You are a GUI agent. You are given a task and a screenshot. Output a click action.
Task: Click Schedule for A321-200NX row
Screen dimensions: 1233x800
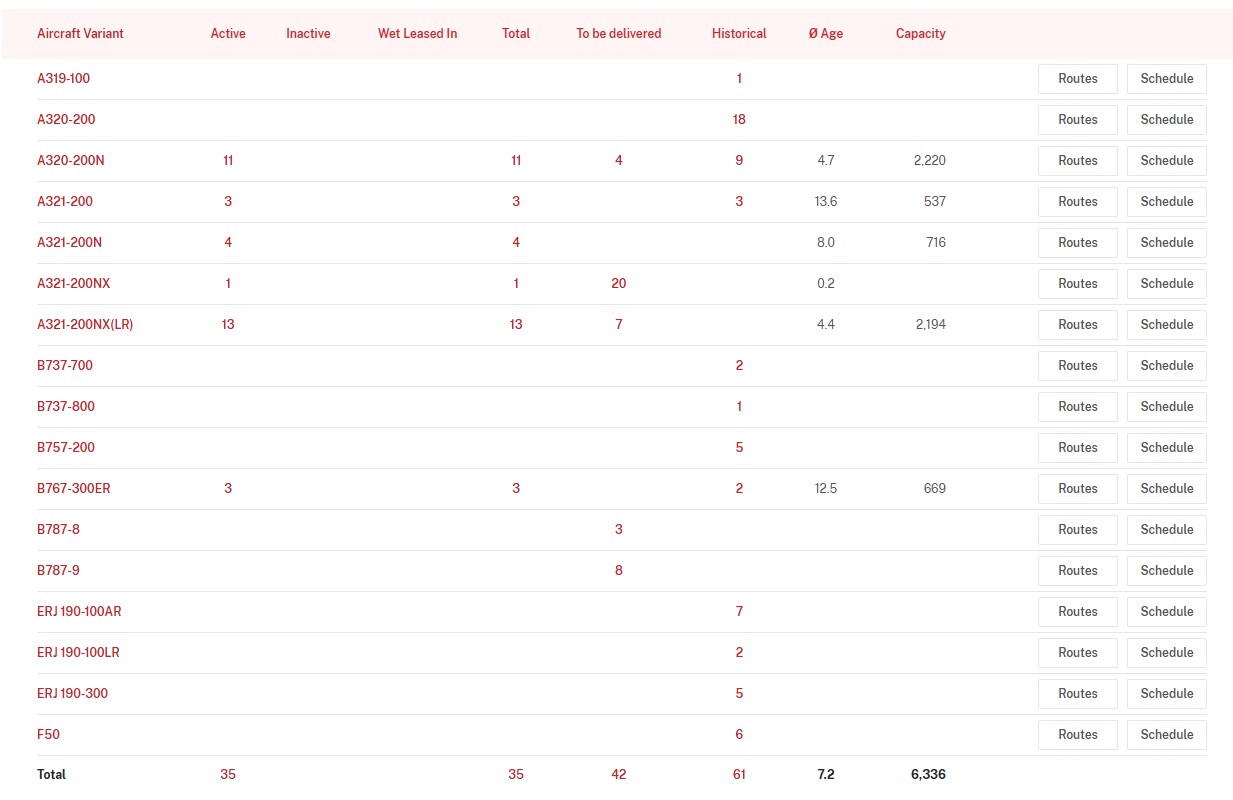point(1167,284)
